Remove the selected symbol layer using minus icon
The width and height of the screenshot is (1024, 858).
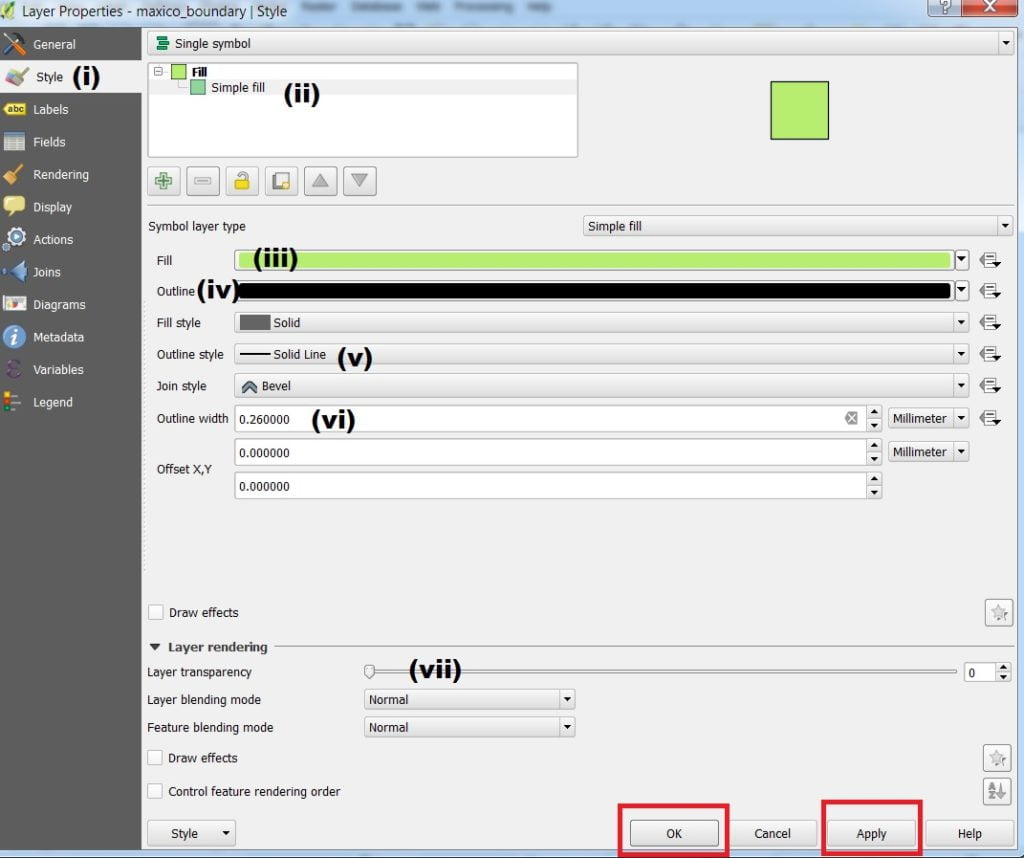[x=202, y=181]
